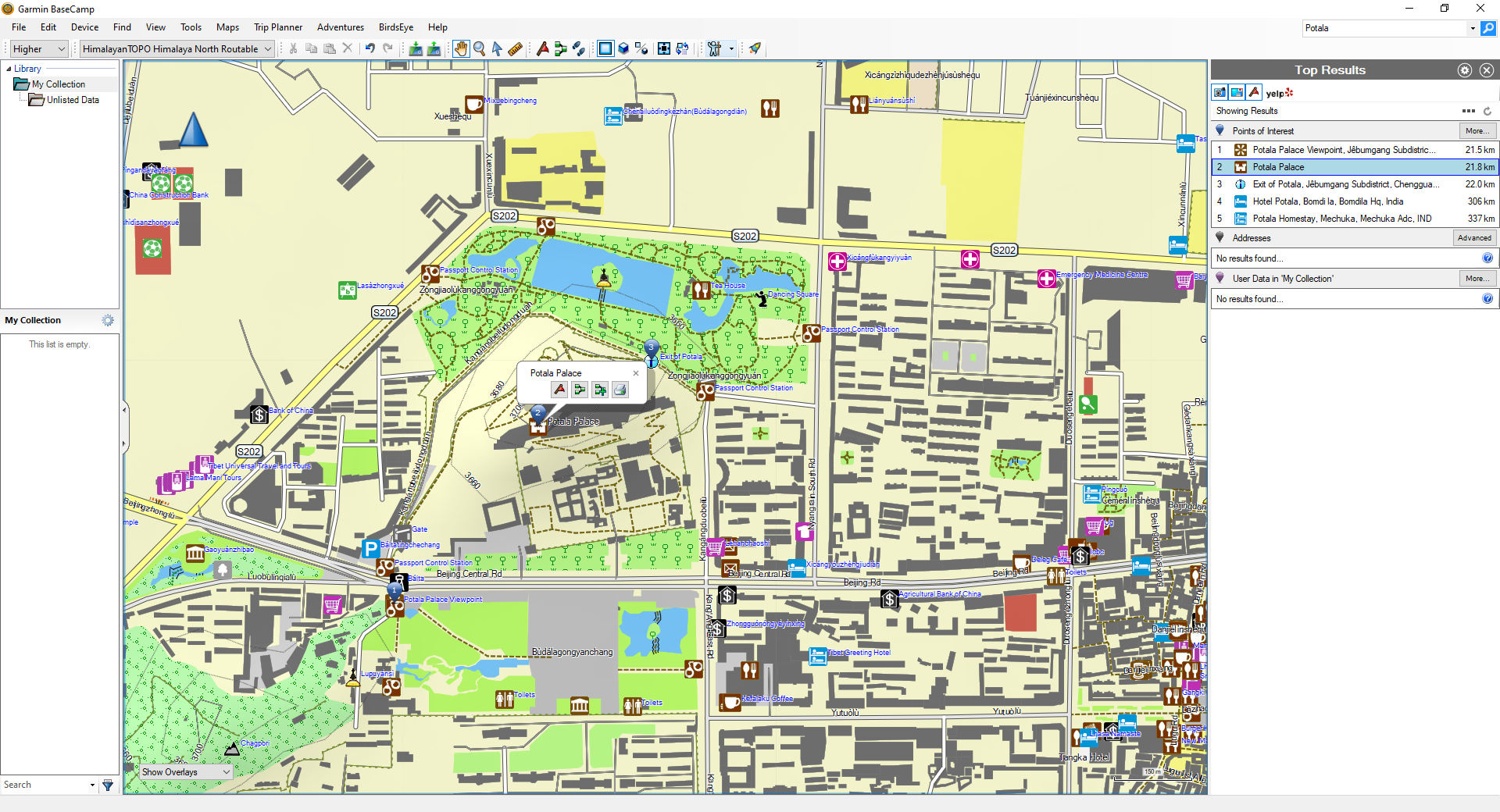
Task: Click print icon in Potala Palace popup
Action: click(620, 390)
